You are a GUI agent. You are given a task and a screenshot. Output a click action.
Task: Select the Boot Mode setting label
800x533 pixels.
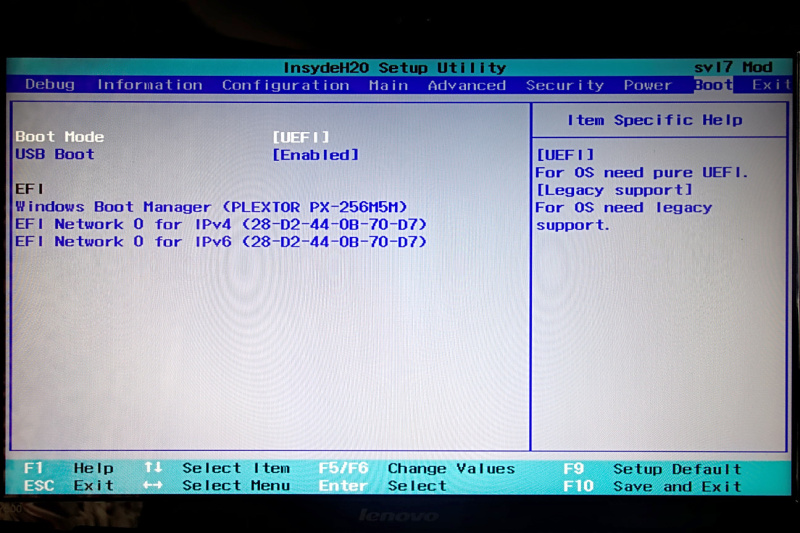(x=60, y=137)
